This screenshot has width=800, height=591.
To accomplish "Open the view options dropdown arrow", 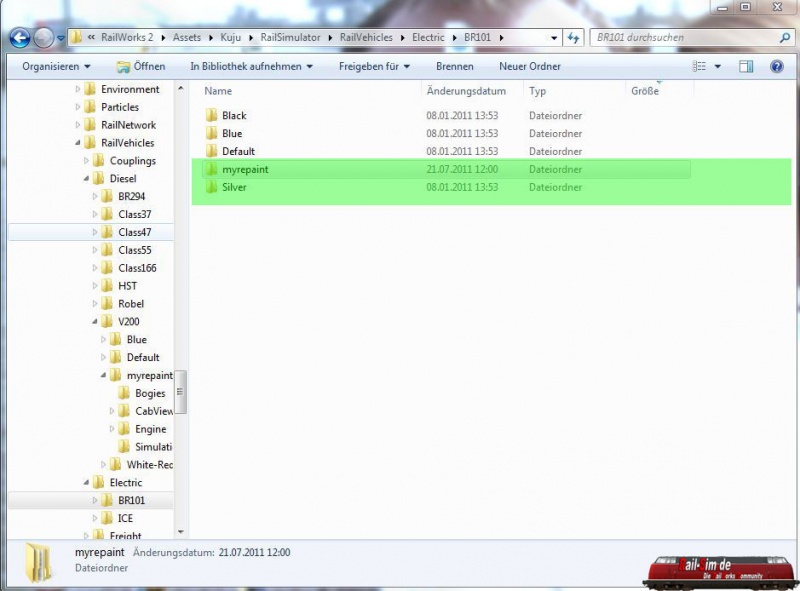I will tap(717, 66).
